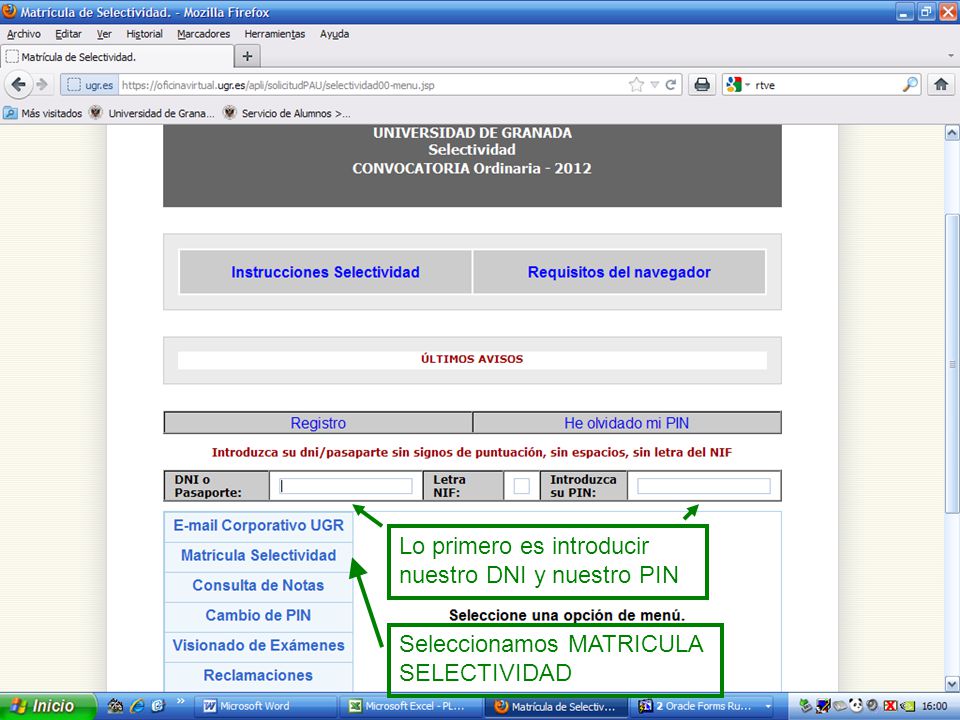Click the red X tray icon
960x720 pixels.
pyautogui.click(x=891, y=707)
